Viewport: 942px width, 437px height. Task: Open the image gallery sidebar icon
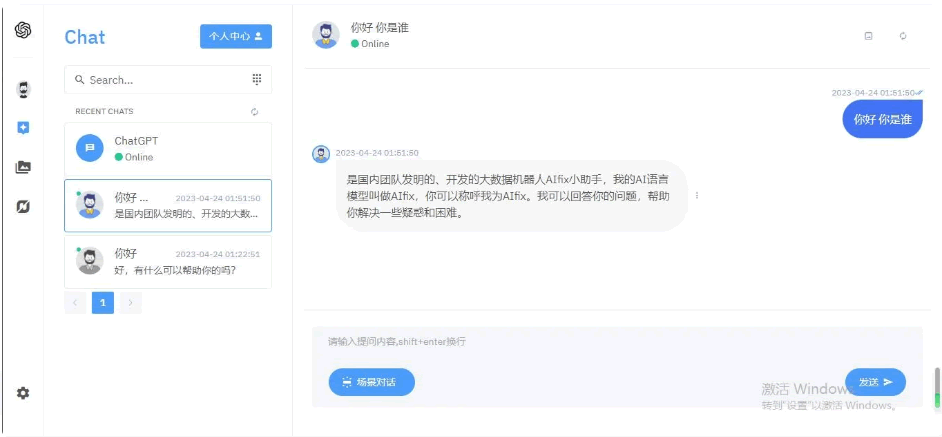(23, 167)
